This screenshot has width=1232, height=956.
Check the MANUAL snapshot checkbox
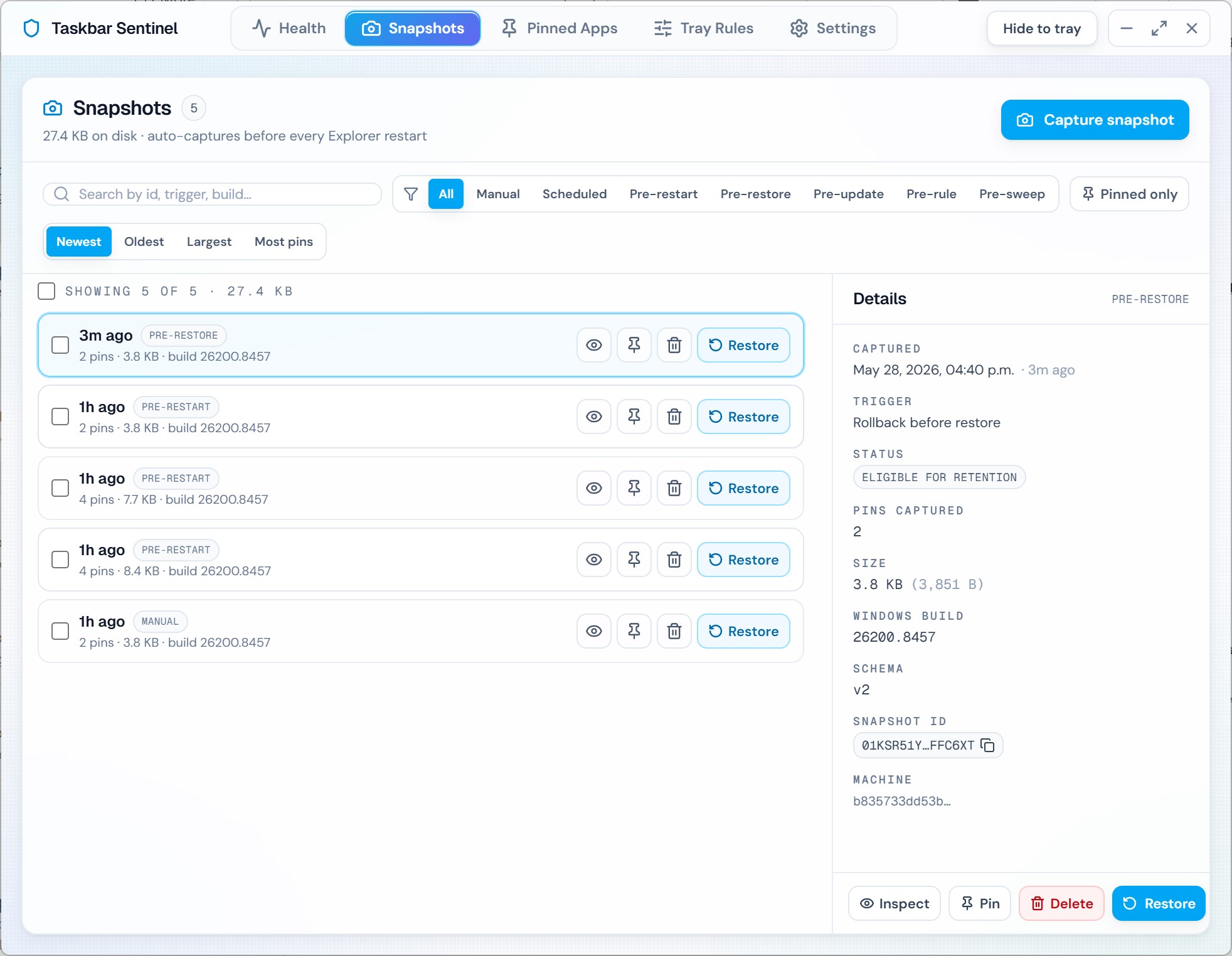(x=60, y=631)
